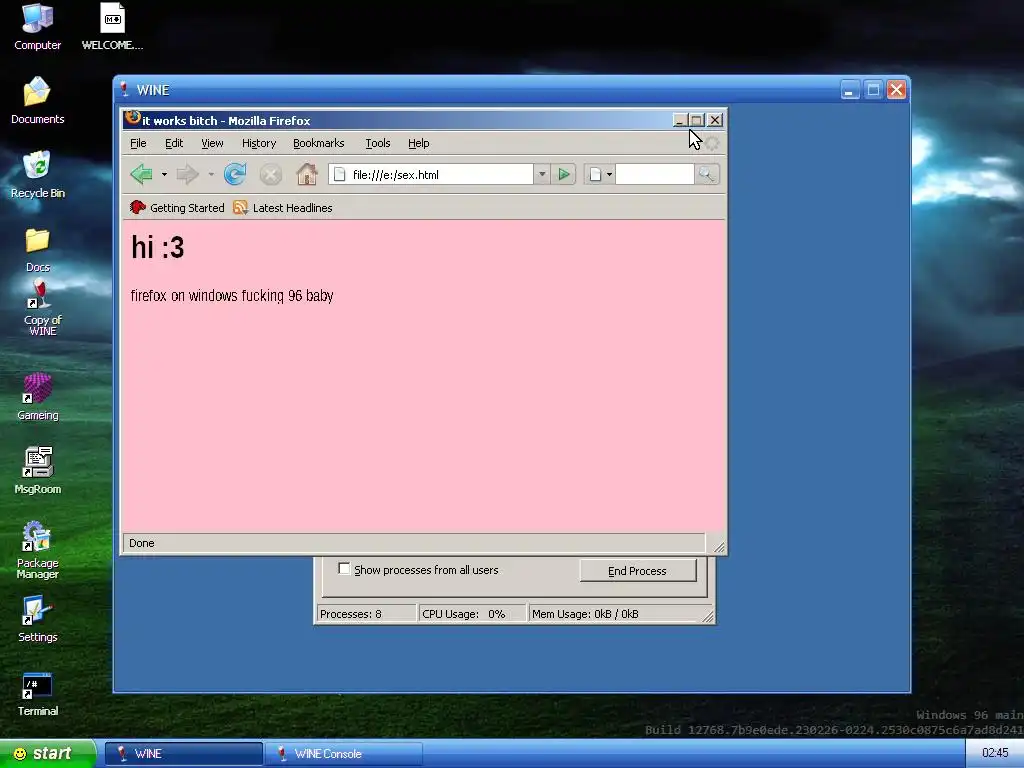Click the Done status bar text
The width and height of the screenshot is (1024, 768).
[x=142, y=543]
